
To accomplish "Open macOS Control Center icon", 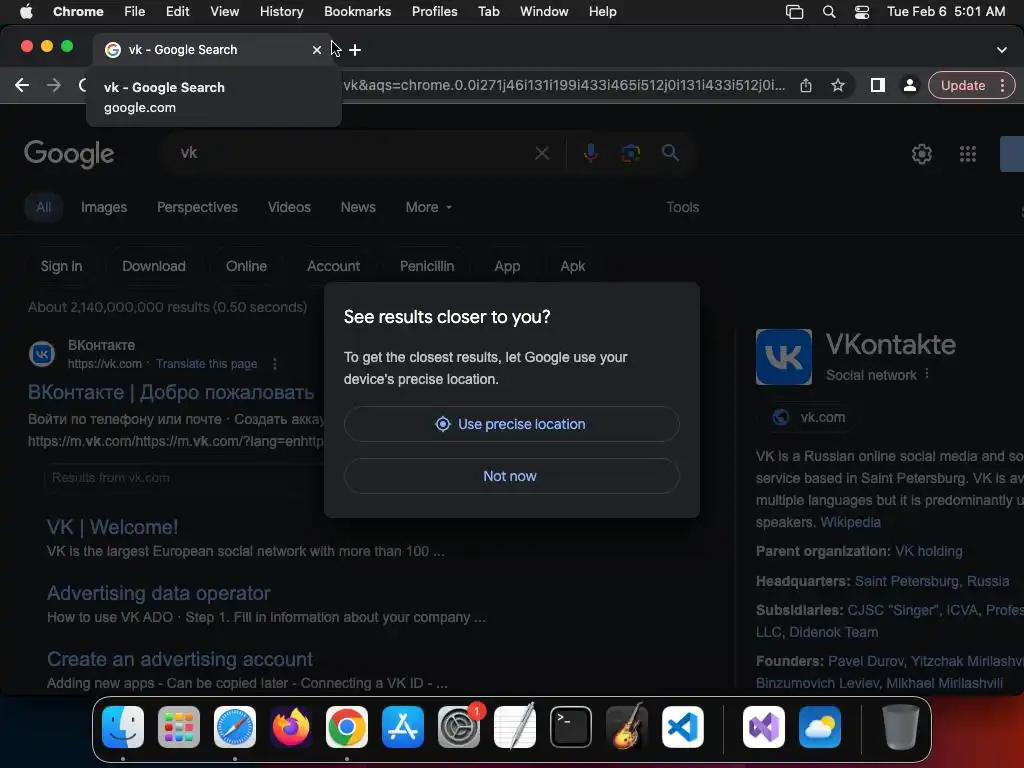I will point(862,12).
